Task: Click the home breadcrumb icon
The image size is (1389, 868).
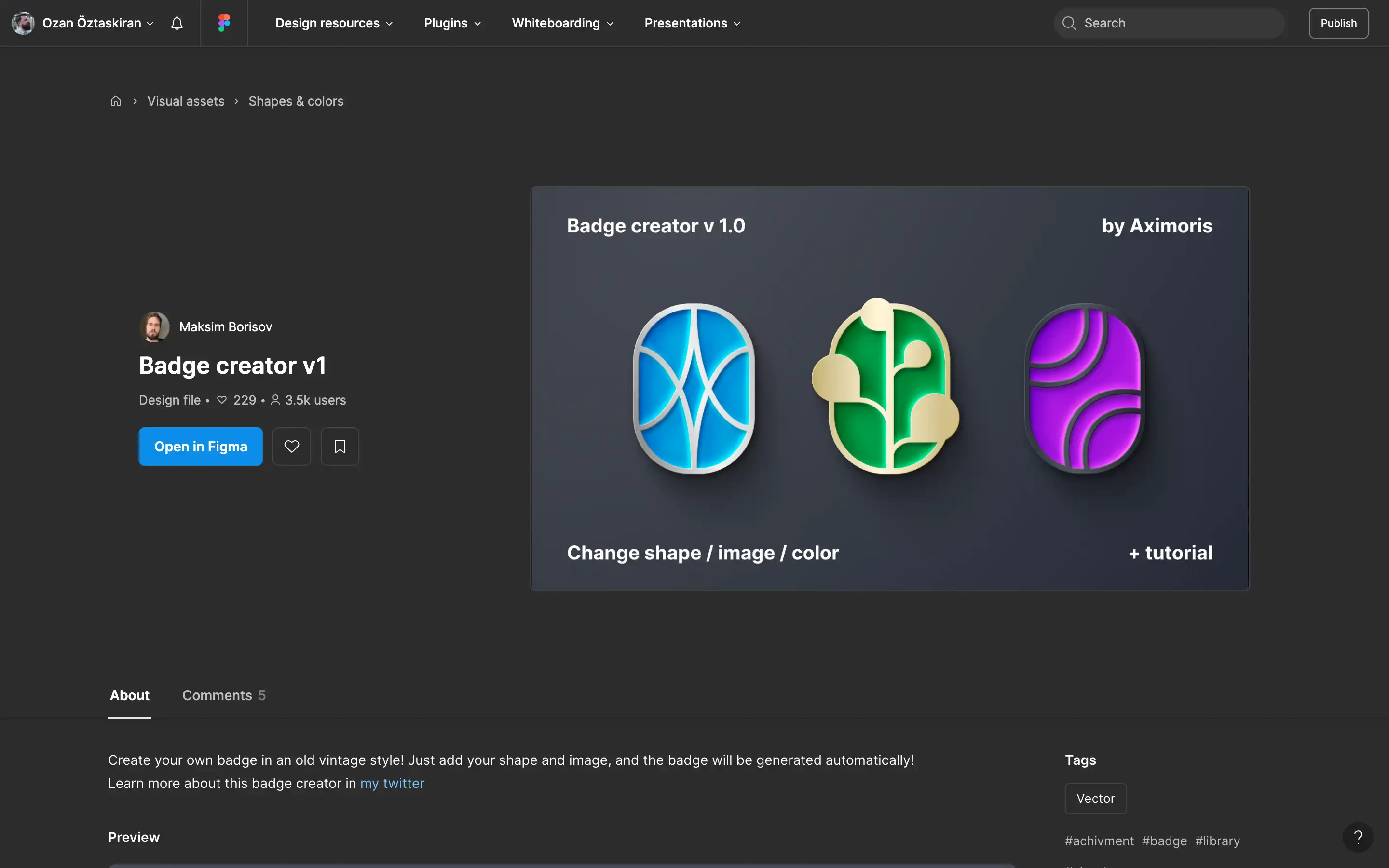Action: [x=115, y=101]
